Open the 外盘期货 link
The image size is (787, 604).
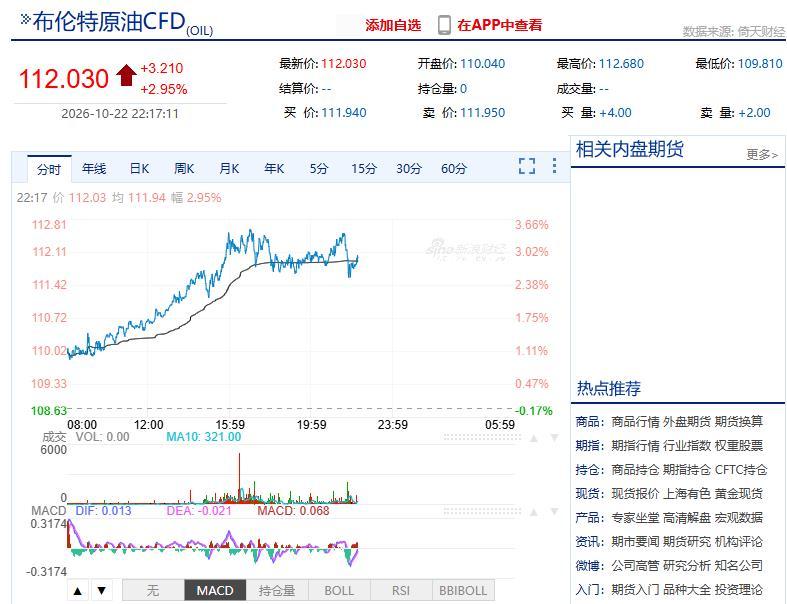pyautogui.click(x=687, y=422)
